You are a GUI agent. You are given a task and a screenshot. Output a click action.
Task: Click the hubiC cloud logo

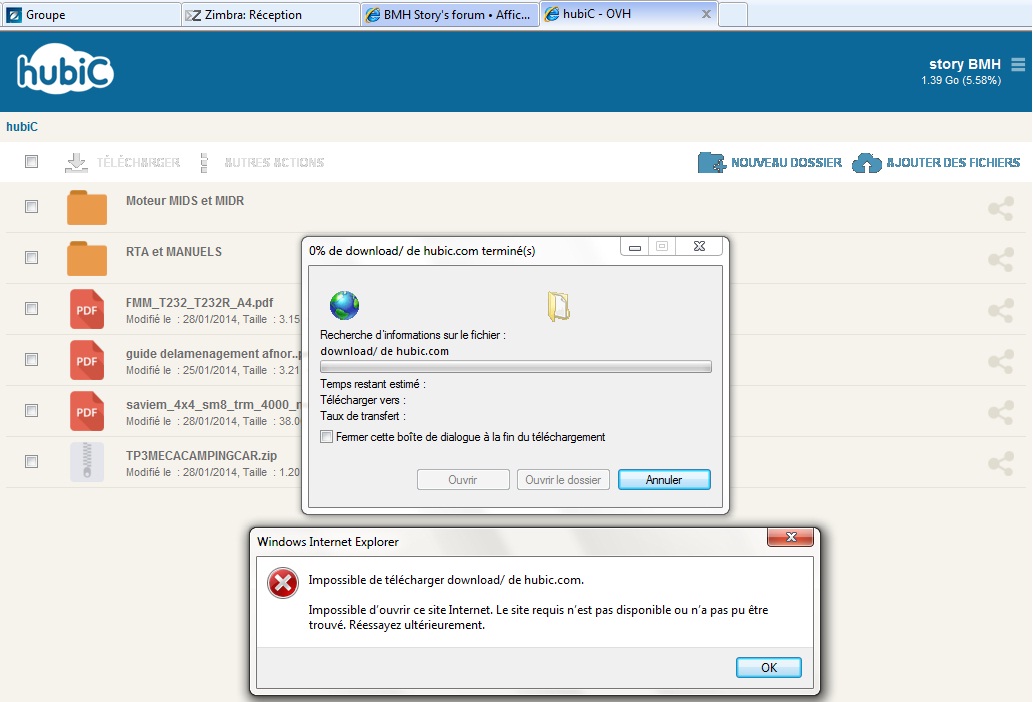tap(65, 71)
